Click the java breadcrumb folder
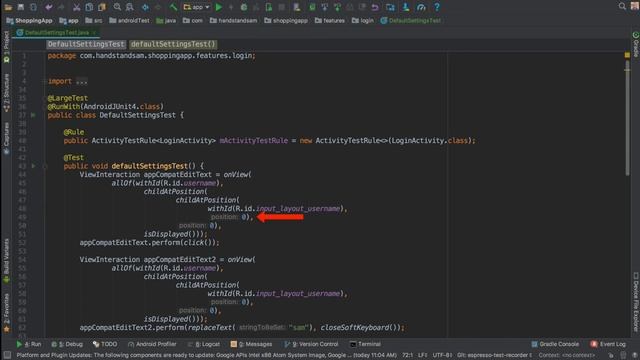This screenshot has width=640, height=360. click(x=166, y=20)
